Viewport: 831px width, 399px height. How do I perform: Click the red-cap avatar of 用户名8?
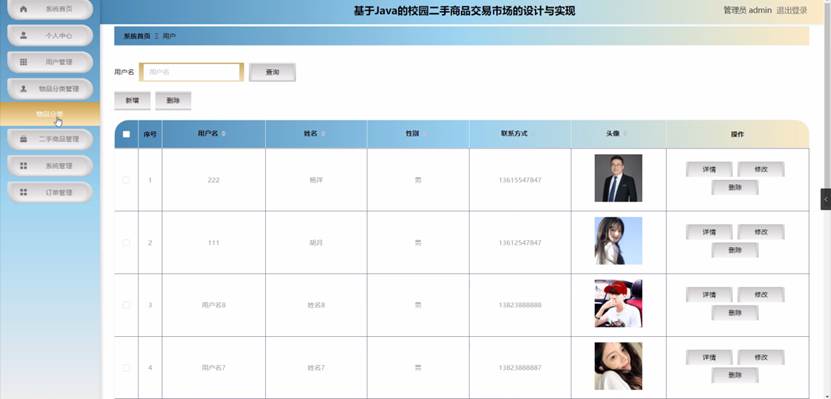pos(618,304)
